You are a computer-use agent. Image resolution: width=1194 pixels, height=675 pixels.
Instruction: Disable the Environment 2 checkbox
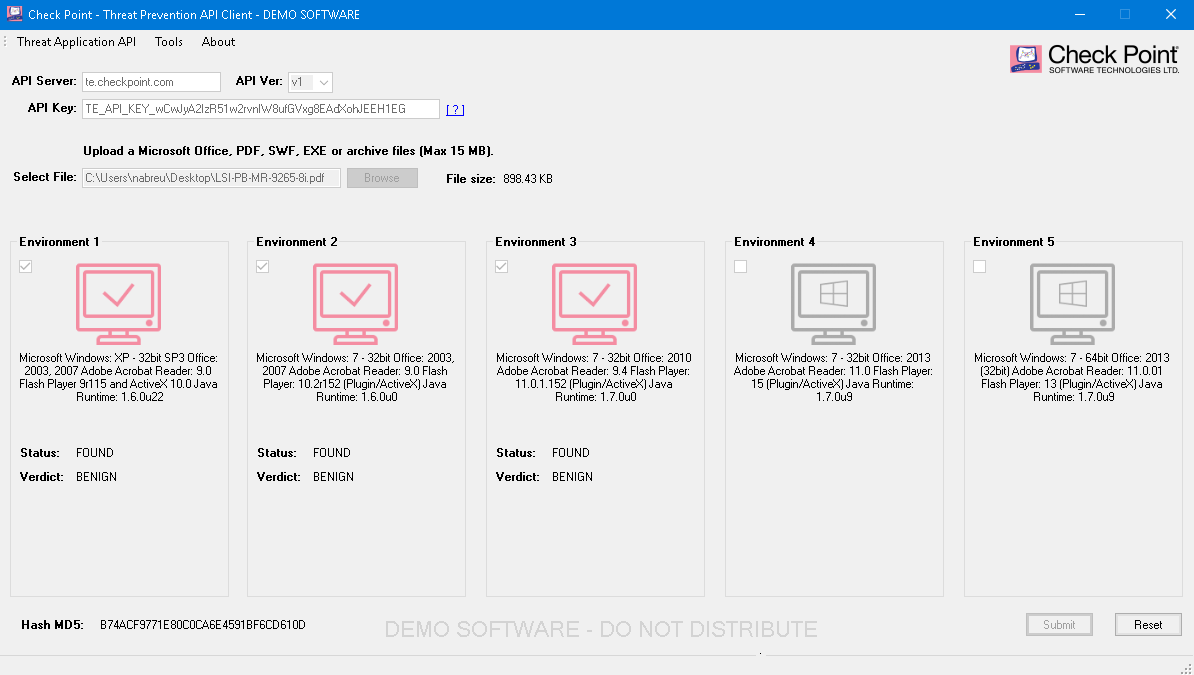[x=262, y=266]
